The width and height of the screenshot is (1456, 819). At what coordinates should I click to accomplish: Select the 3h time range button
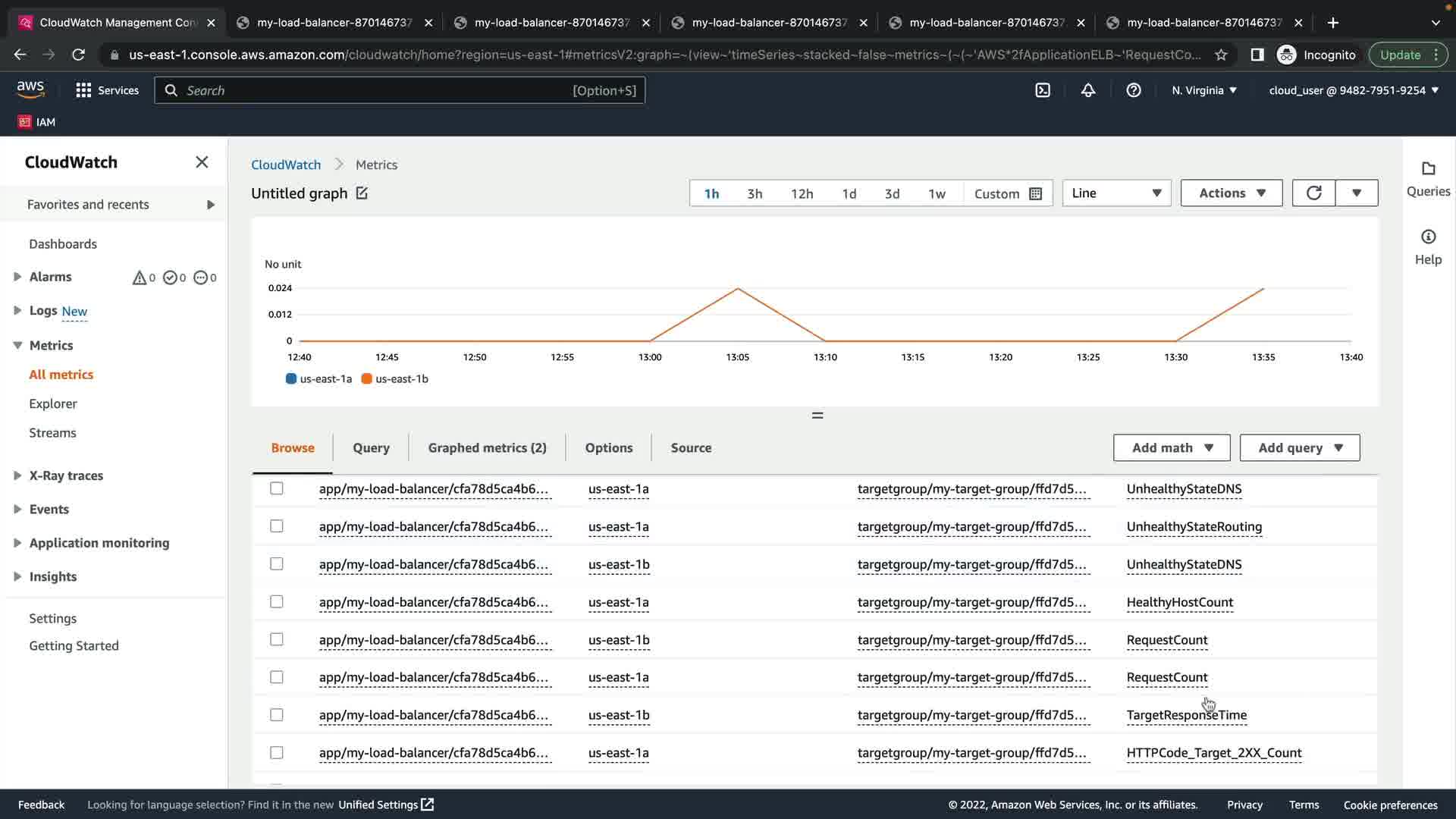755,193
